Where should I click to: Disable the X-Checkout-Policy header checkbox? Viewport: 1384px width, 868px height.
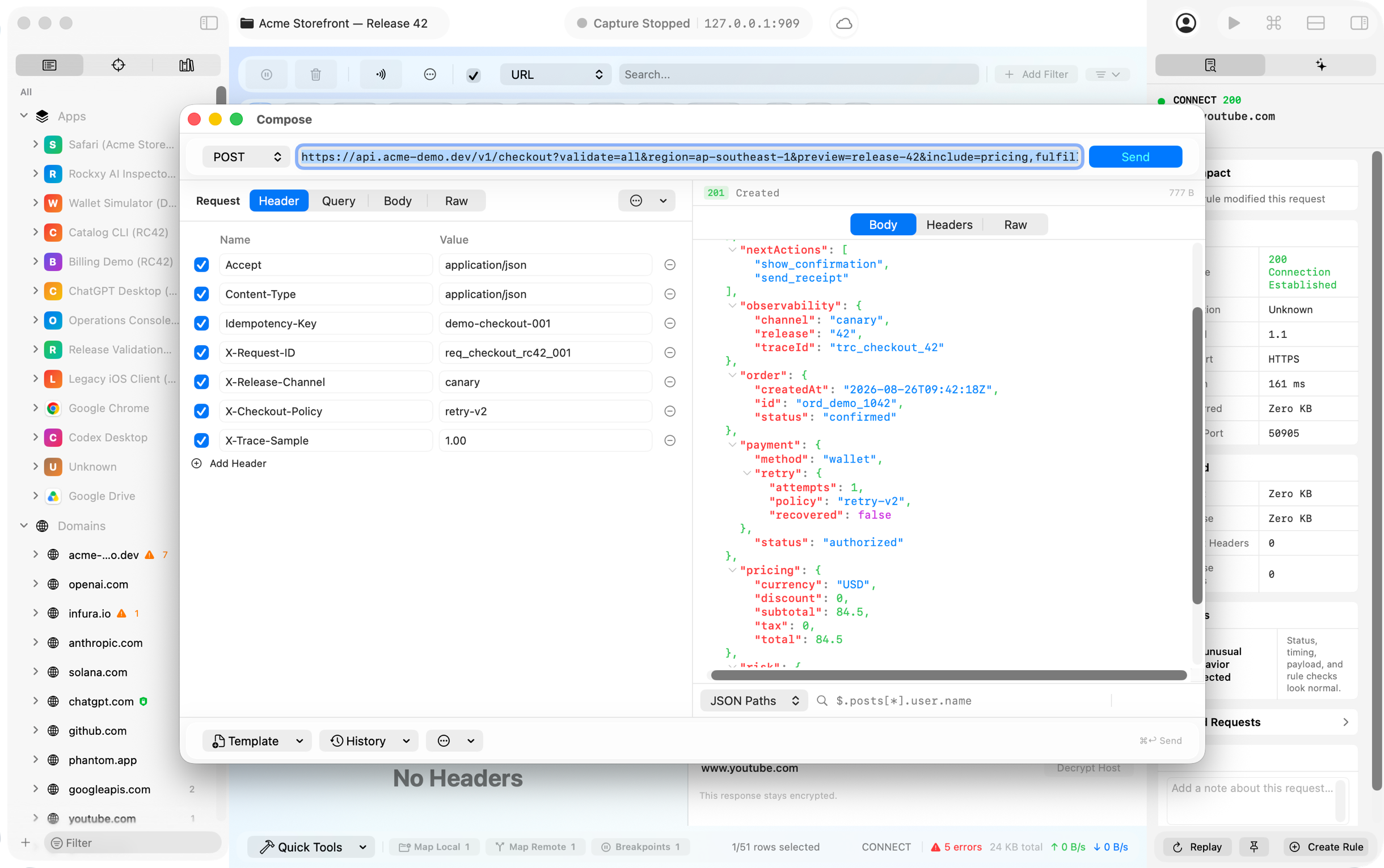pyautogui.click(x=201, y=411)
